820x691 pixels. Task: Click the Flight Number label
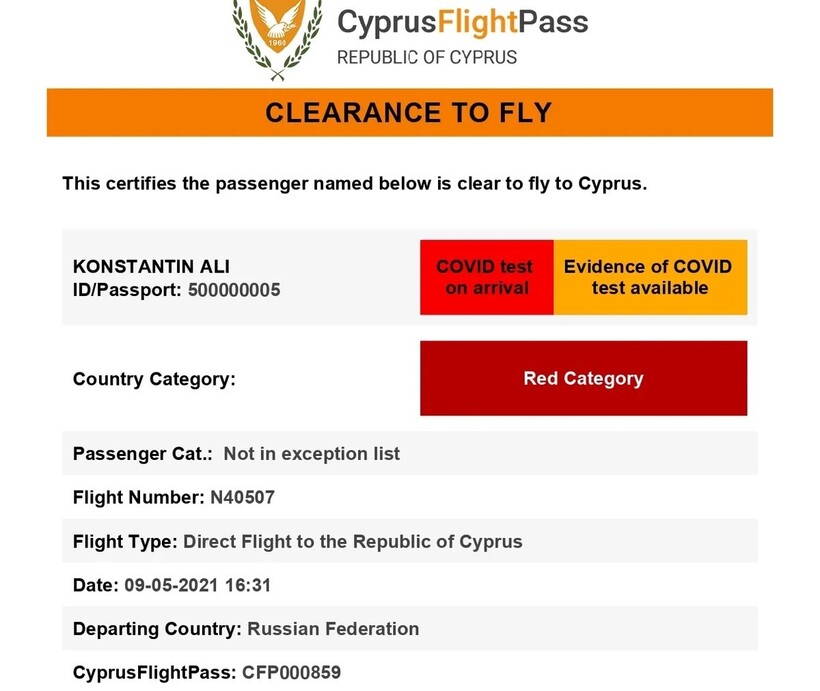(138, 497)
